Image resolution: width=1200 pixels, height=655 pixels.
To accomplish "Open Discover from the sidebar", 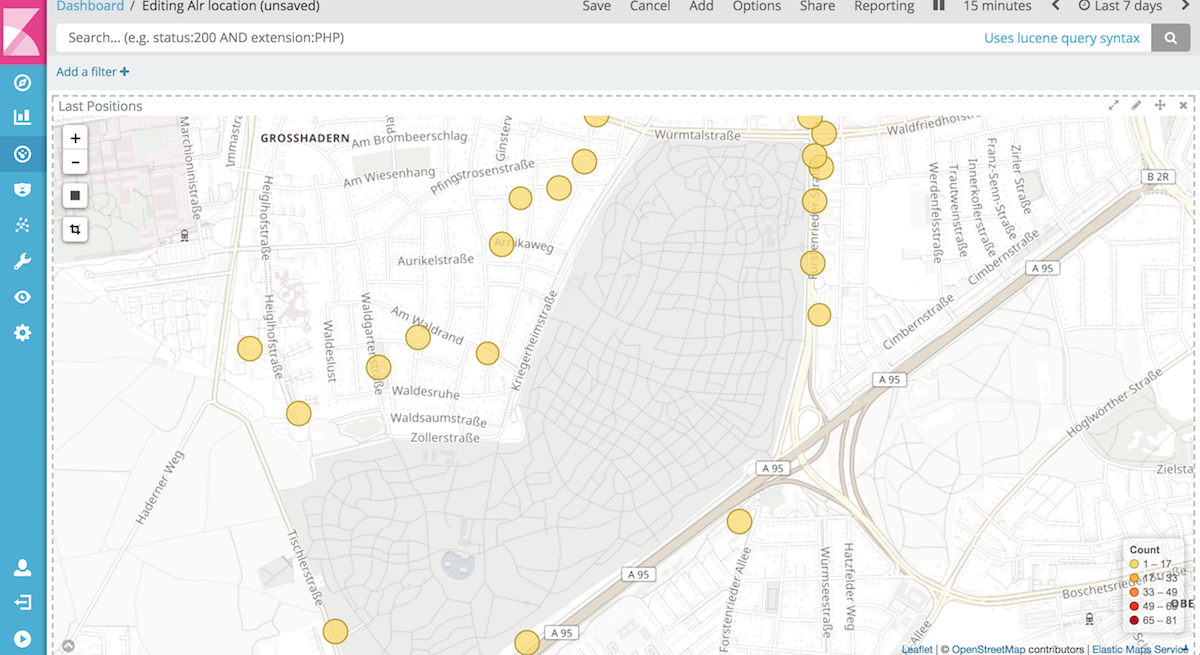I will (23, 82).
